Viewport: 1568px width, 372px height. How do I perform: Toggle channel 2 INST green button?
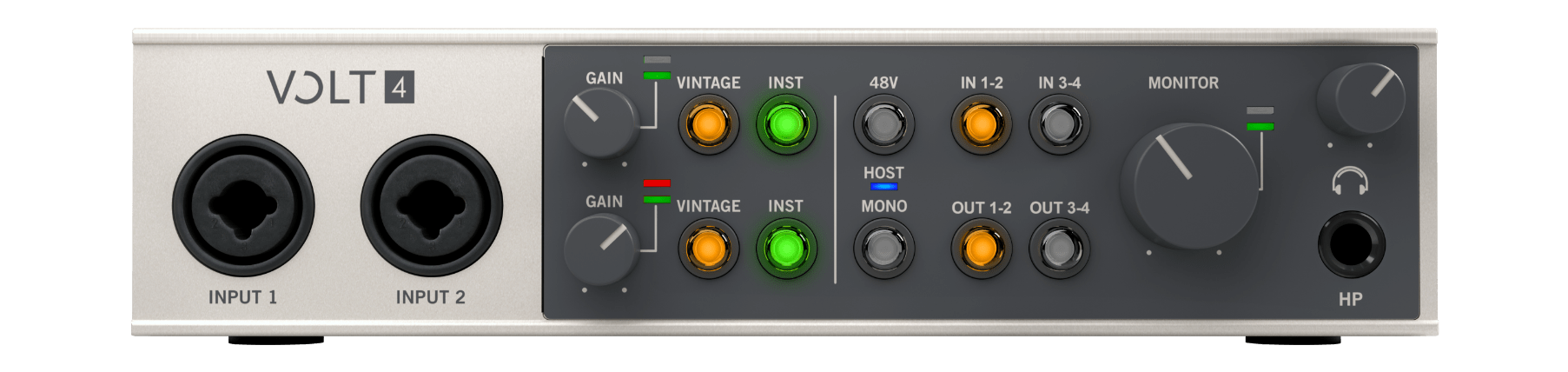click(785, 249)
